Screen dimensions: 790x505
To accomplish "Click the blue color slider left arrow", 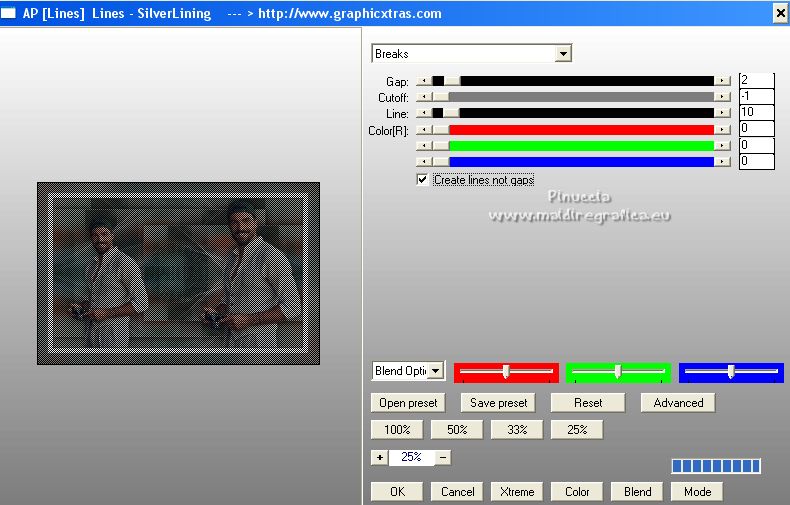I will pyautogui.click(x=424, y=162).
